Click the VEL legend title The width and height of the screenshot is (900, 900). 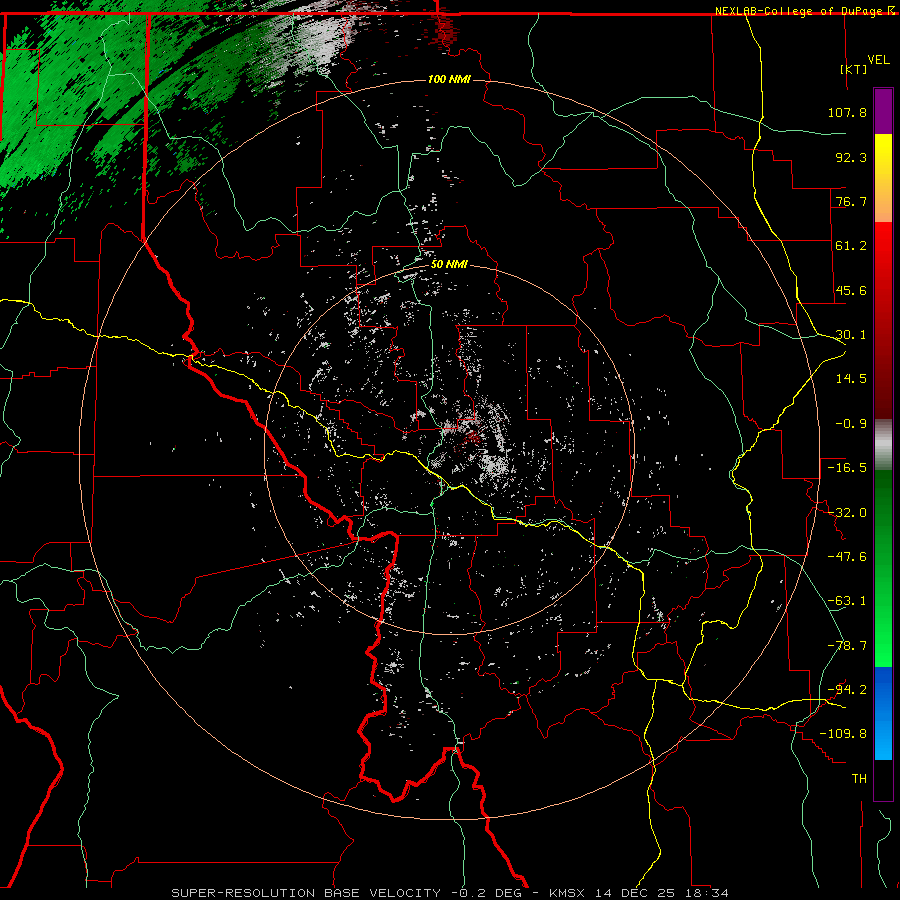[x=878, y=60]
